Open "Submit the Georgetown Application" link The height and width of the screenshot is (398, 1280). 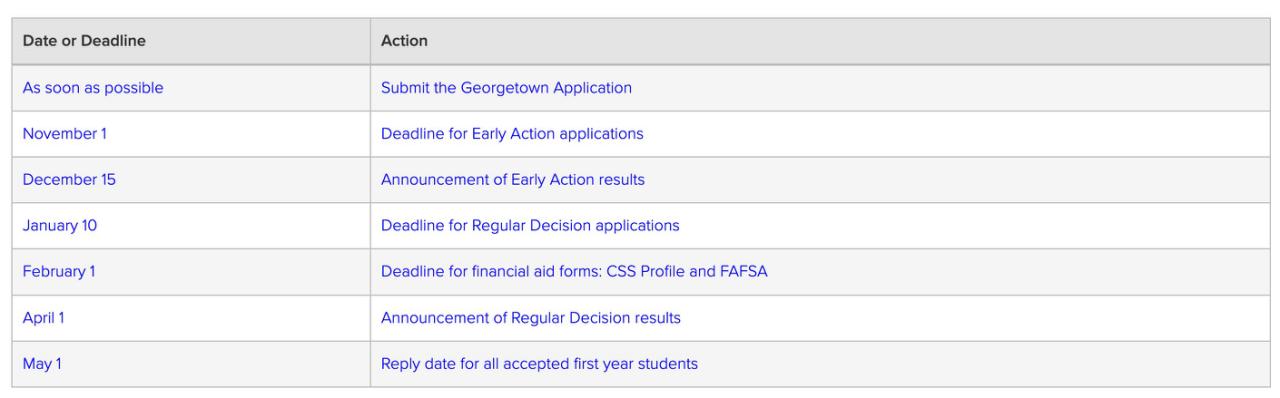point(506,88)
